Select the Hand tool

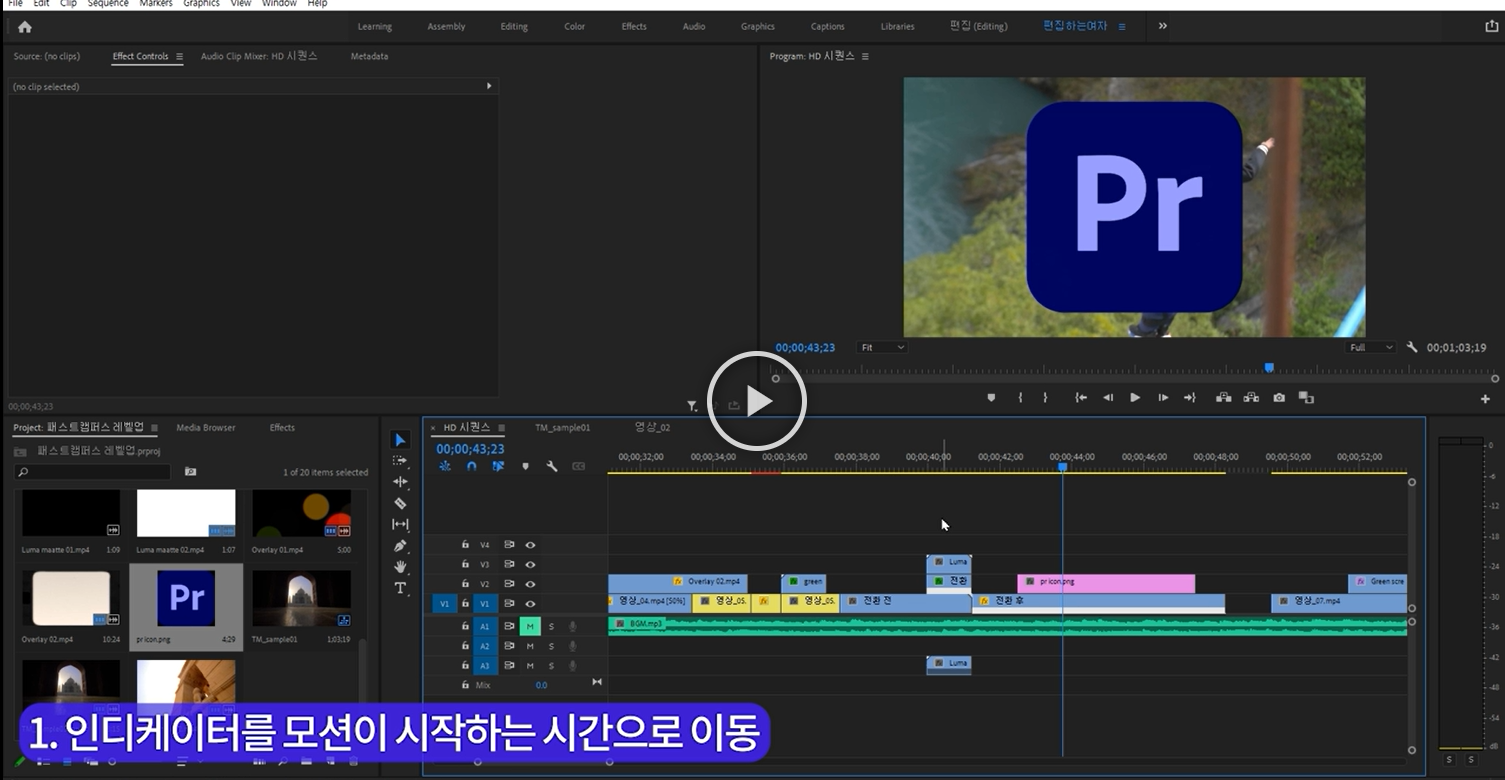pos(400,567)
